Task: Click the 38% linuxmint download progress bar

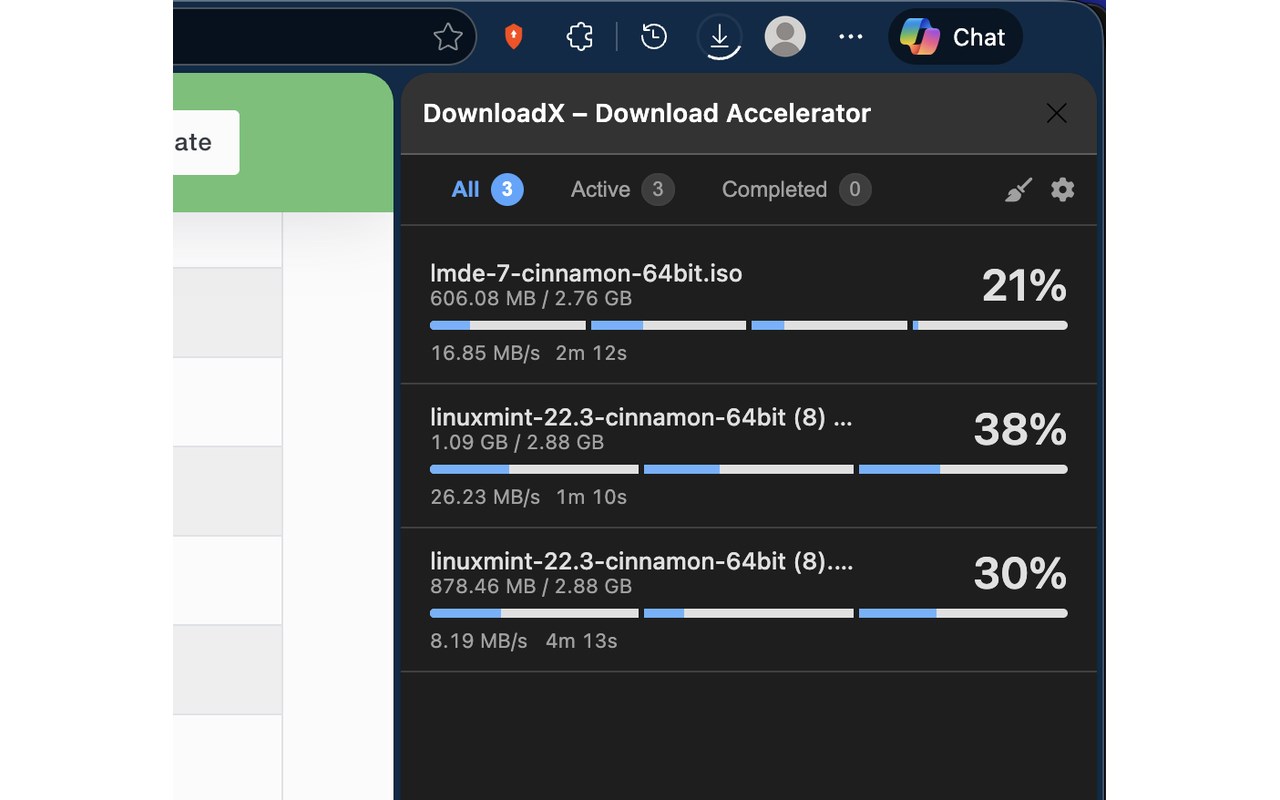Action: click(748, 469)
